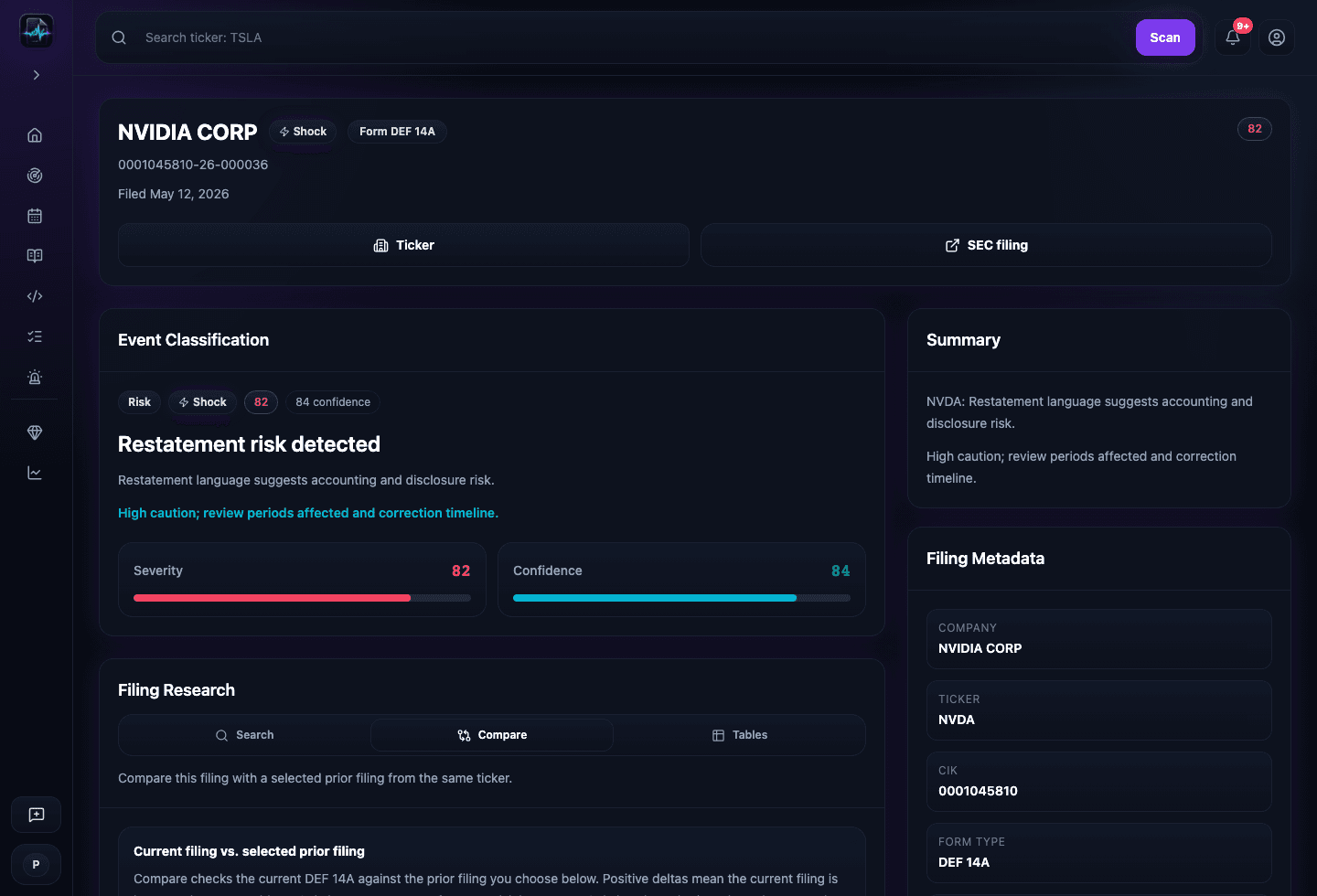Click the search magnifier icon
This screenshot has height=896, width=1317.
pos(119,37)
